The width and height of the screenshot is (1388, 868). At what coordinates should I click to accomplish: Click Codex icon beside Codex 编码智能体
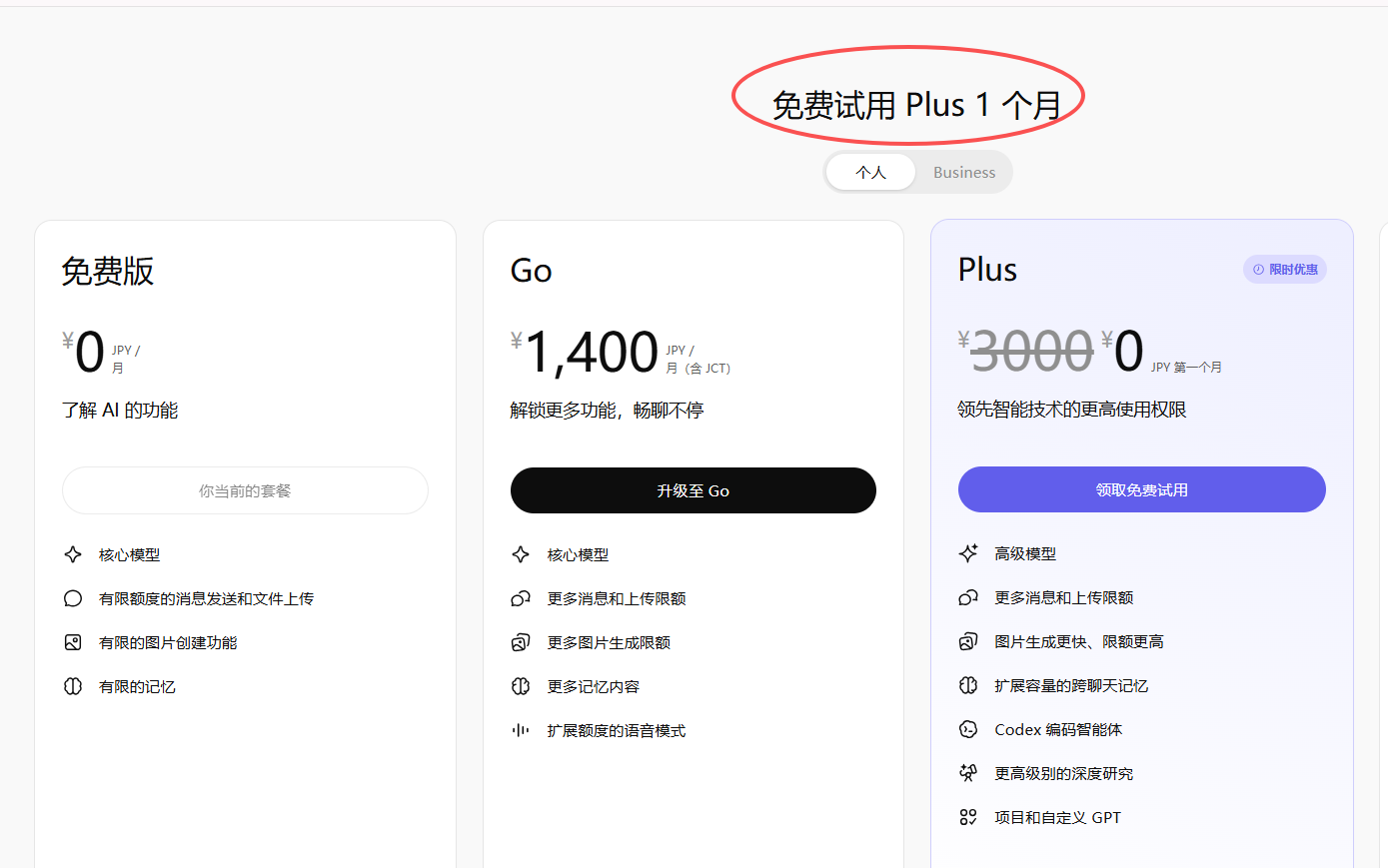coord(968,729)
